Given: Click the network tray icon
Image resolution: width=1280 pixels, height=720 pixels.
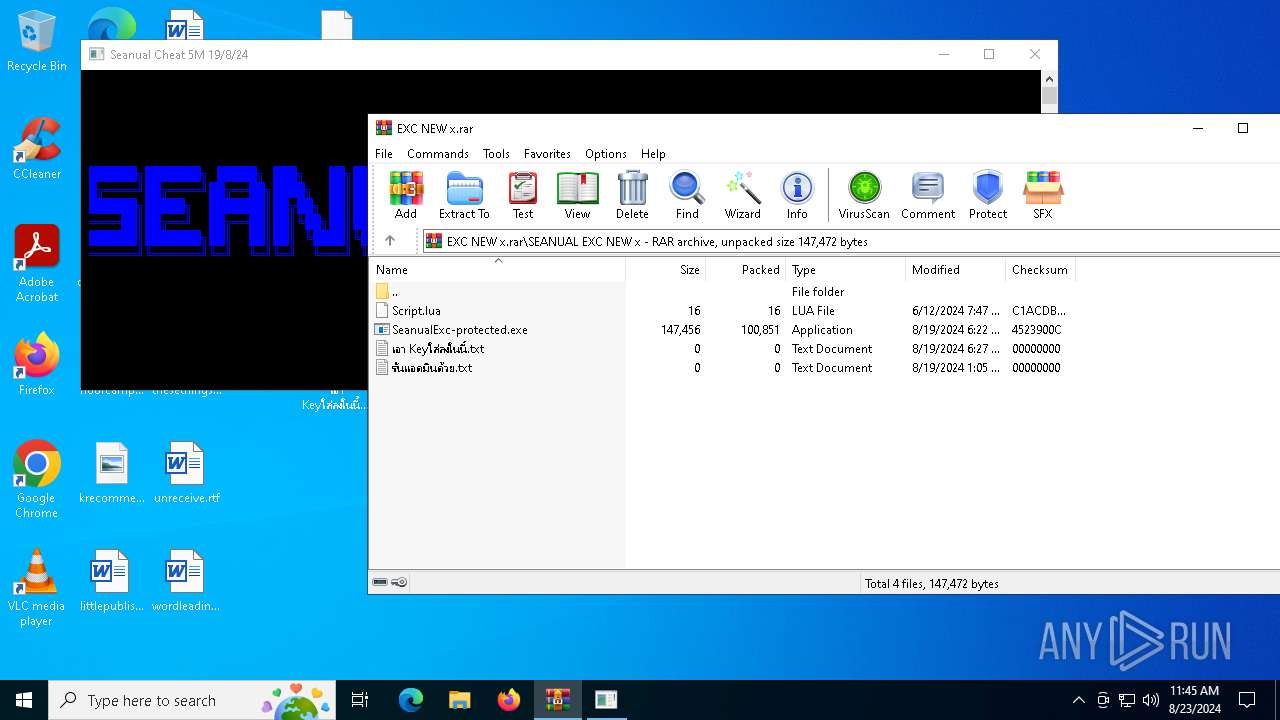Looking at the screenshot, I should tap(1127, 700).
